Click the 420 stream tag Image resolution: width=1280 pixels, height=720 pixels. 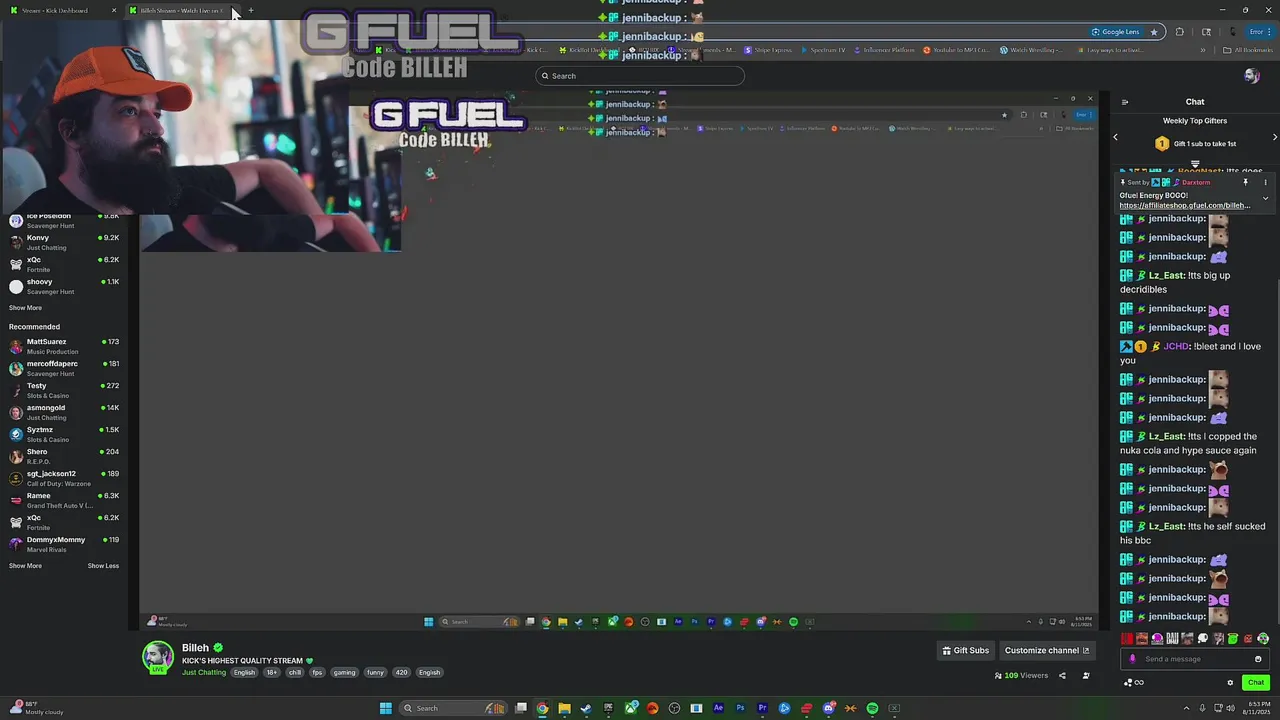click(x=401, y=672)
